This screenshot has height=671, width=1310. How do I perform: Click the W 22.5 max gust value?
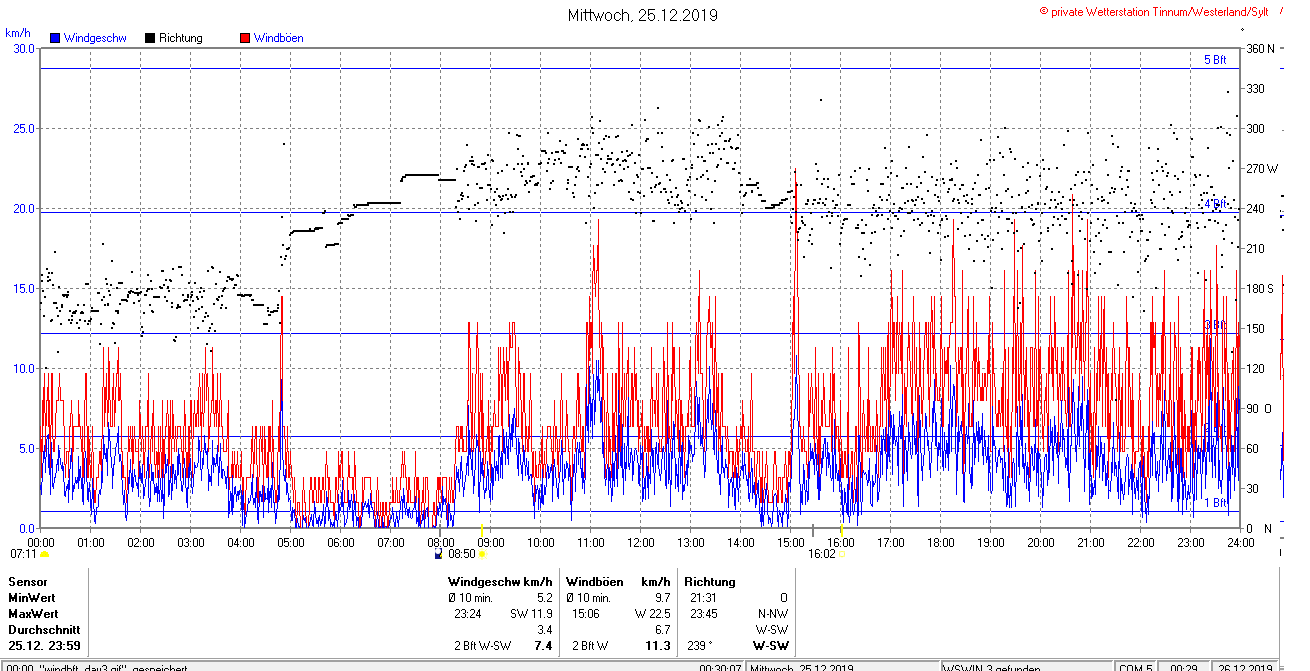point(652,614)
